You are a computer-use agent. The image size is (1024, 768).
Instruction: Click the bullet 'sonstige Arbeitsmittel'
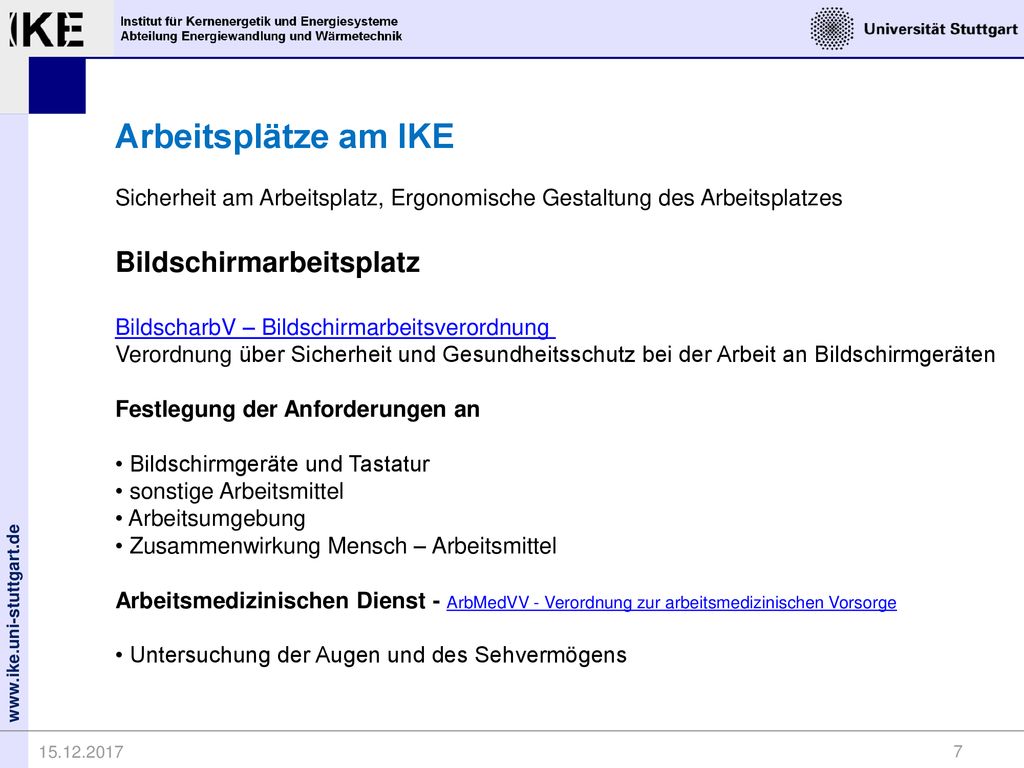pyautogui.click(x=230, y=491)
